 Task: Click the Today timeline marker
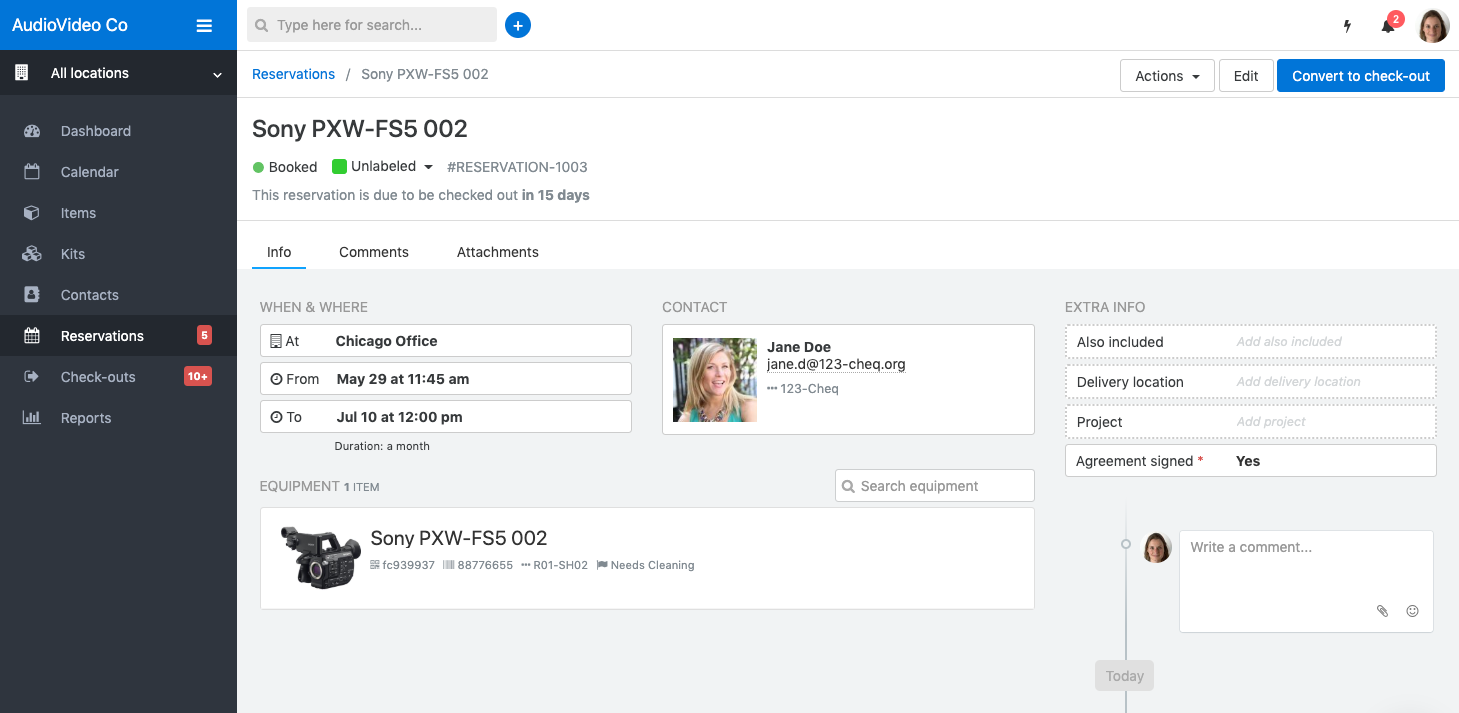1125,676
